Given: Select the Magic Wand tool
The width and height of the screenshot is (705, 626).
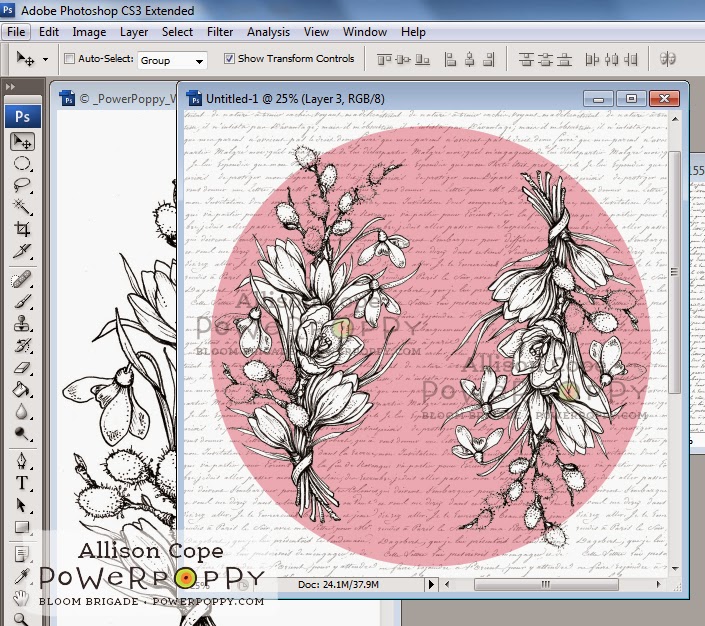Looking at the screenshot, I should pyautogui.click(x=22, y=207).
